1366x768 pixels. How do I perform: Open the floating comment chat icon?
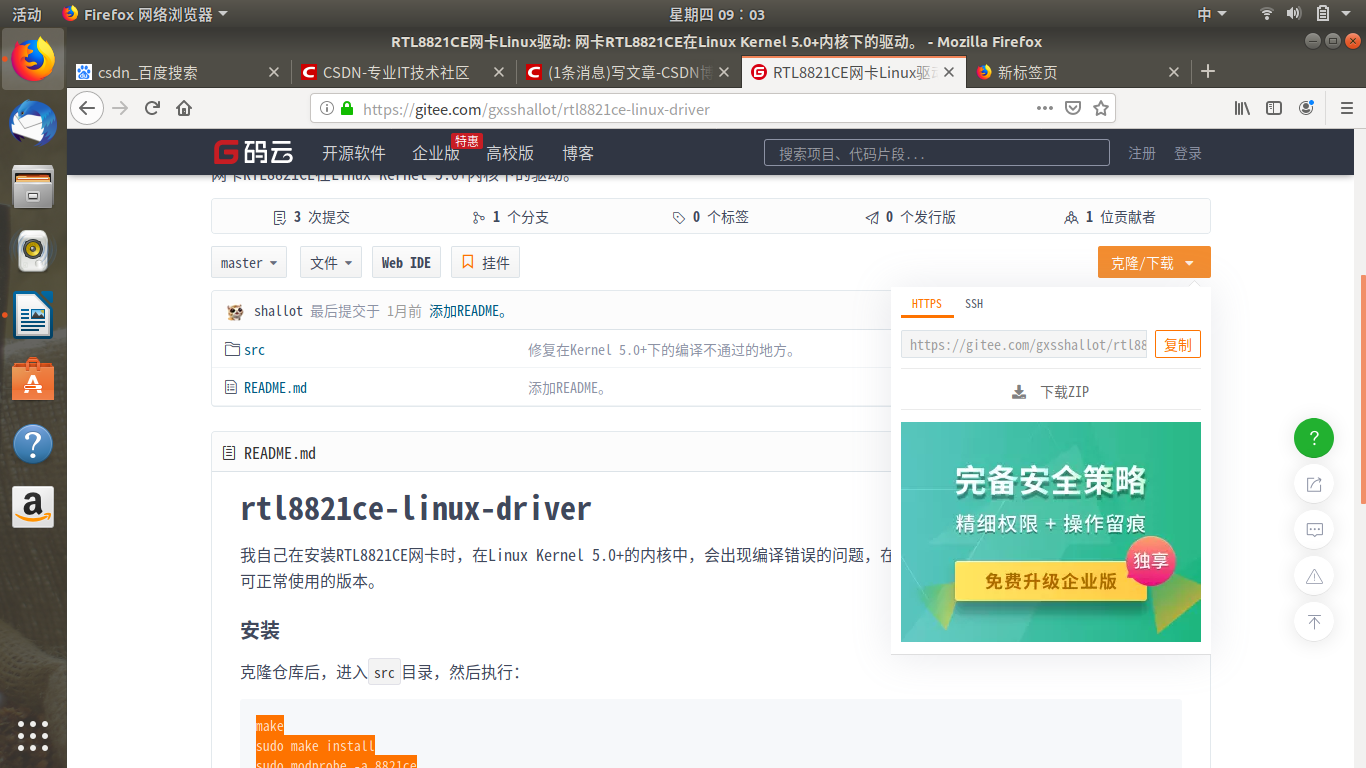[1314, 530]
